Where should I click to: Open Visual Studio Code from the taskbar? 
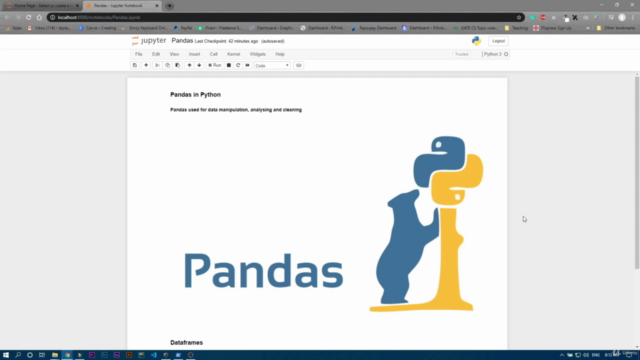pos(153,355)
